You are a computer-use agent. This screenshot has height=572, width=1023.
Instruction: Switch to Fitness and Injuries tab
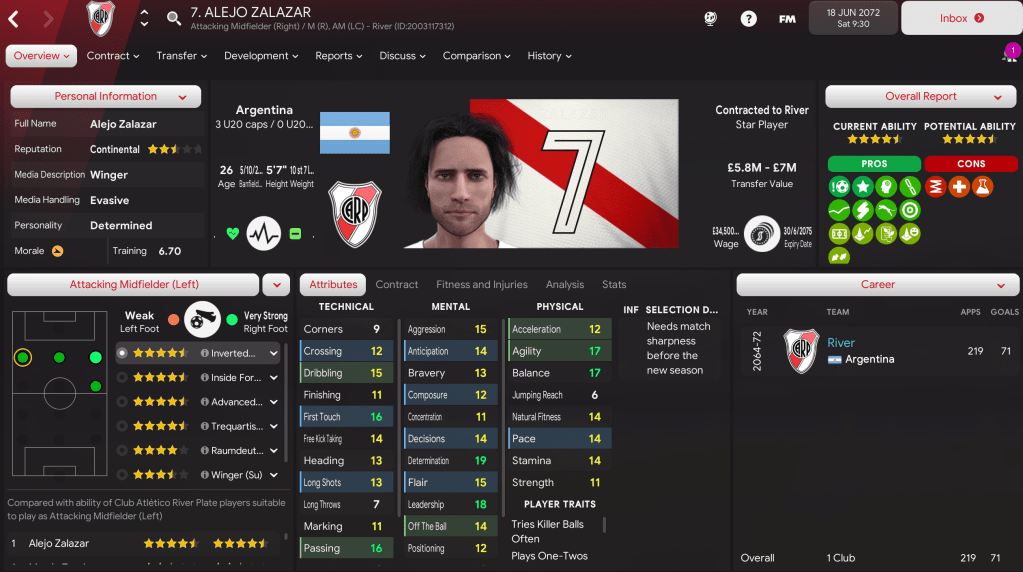[481, 284]
